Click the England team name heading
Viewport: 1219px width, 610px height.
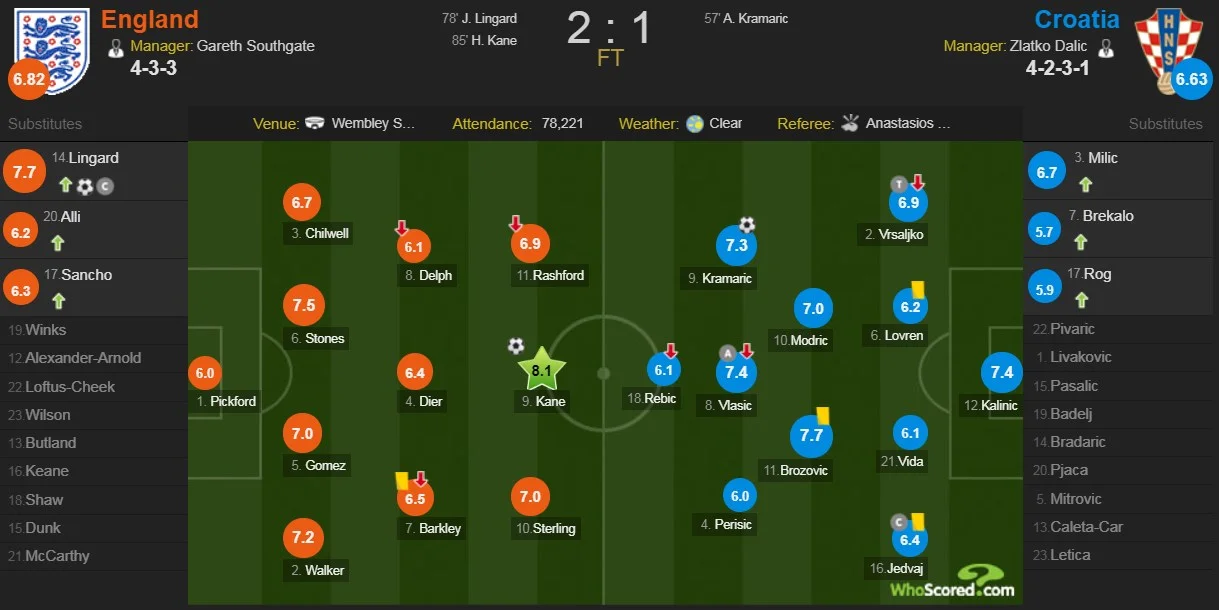click(150, 19)
